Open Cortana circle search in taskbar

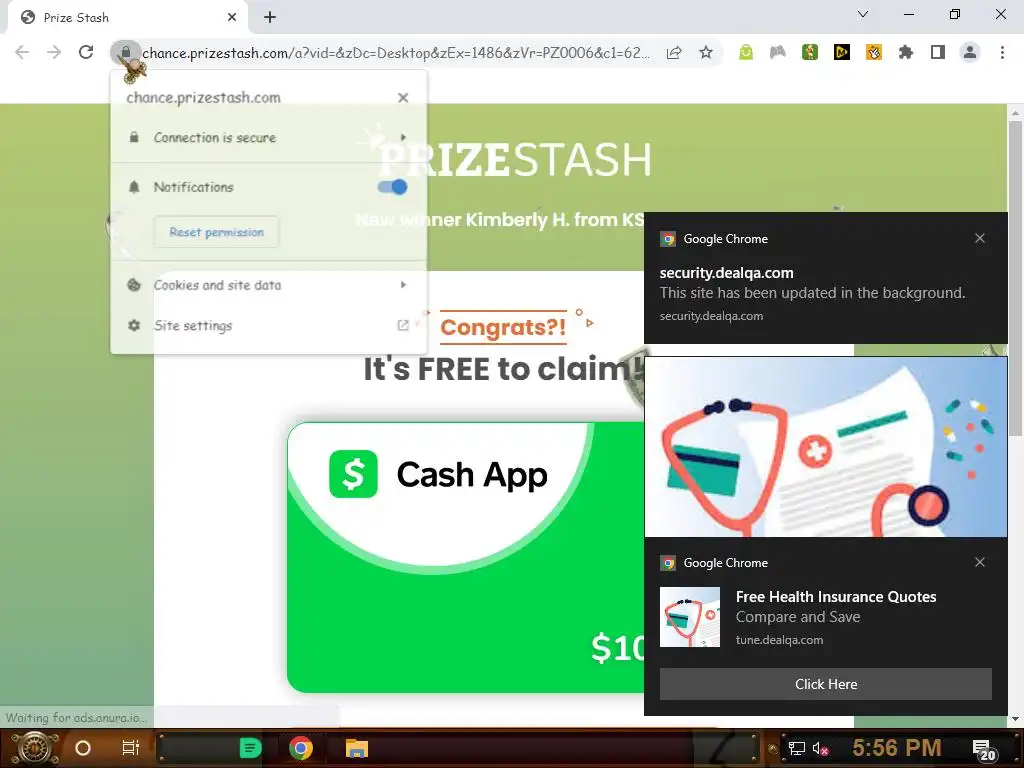82,748
